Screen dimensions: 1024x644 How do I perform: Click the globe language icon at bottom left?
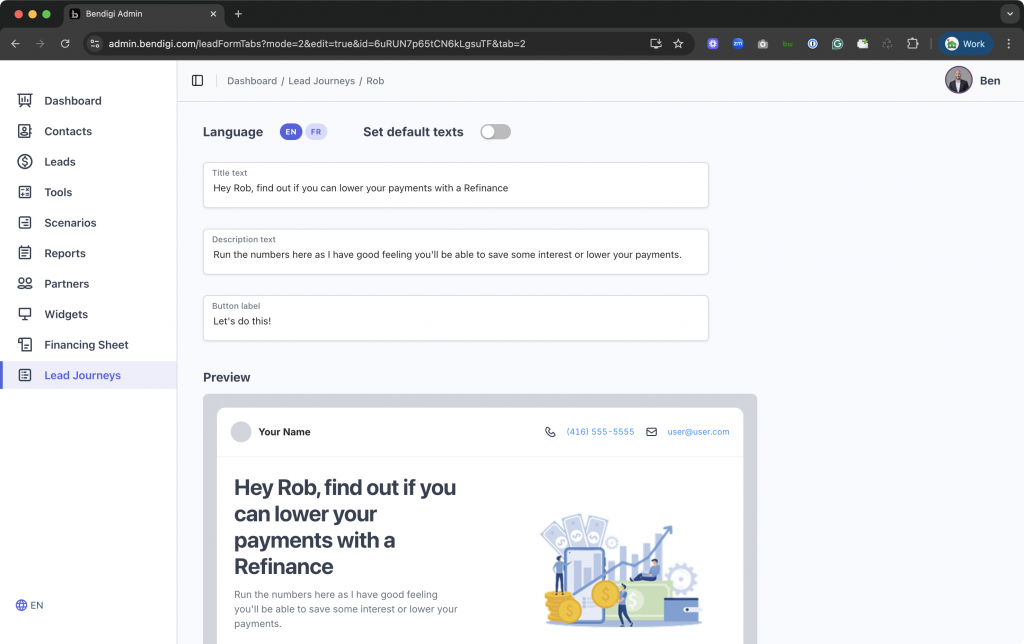click(x=21, y=605)
